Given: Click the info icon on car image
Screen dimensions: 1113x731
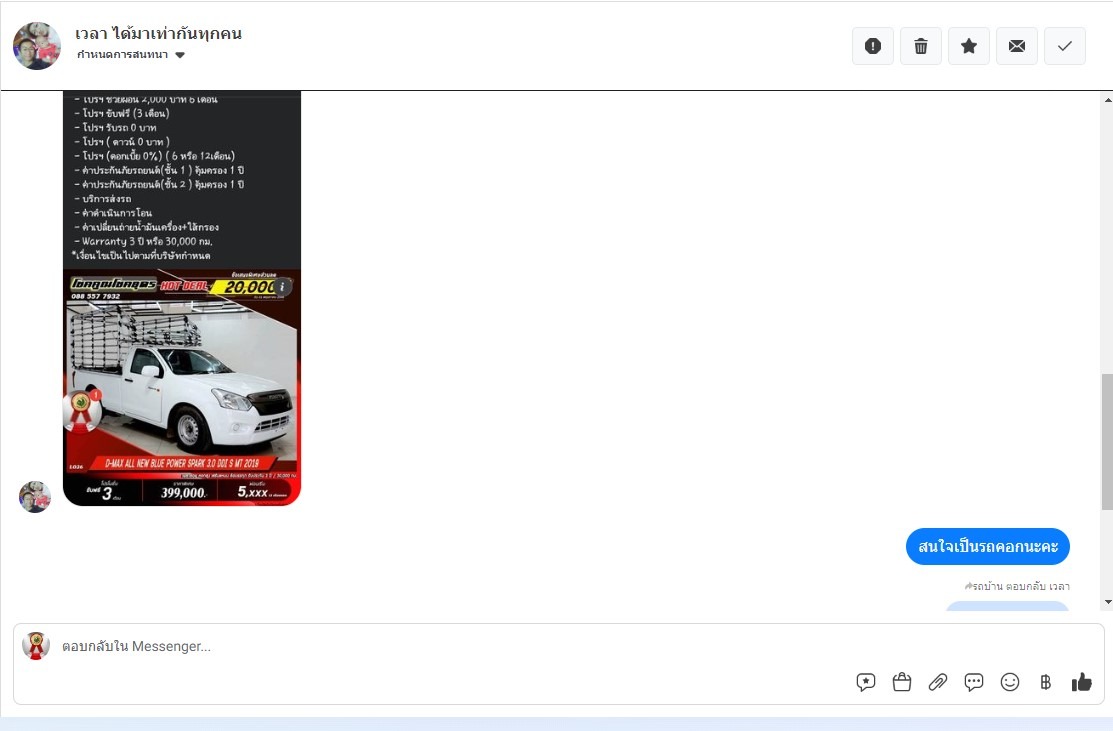Looking at the screenshot, I should [x=282, y=287].
